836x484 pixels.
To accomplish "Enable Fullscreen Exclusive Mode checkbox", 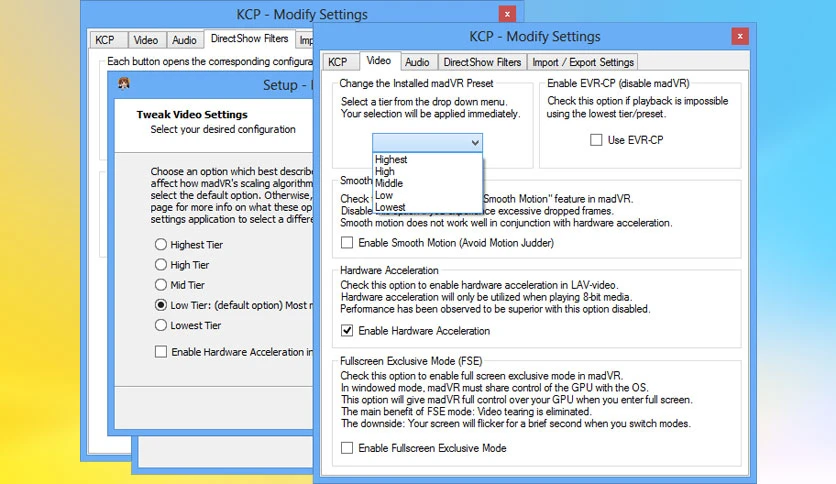I will pos(347,448).
